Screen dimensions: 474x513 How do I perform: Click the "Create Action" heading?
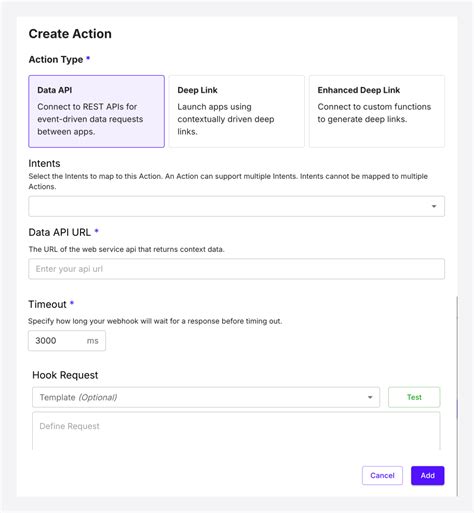pos(70,34)
